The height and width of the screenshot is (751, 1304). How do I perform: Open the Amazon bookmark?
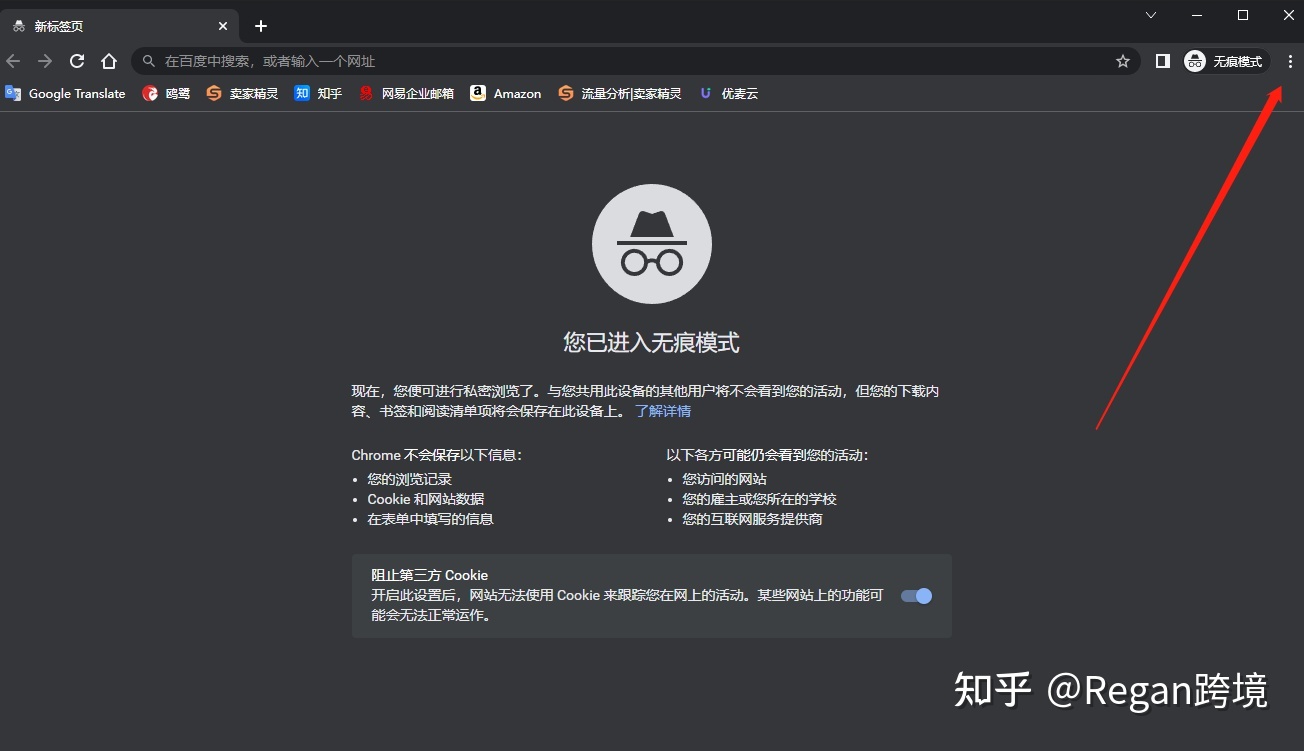click(506, 93)
